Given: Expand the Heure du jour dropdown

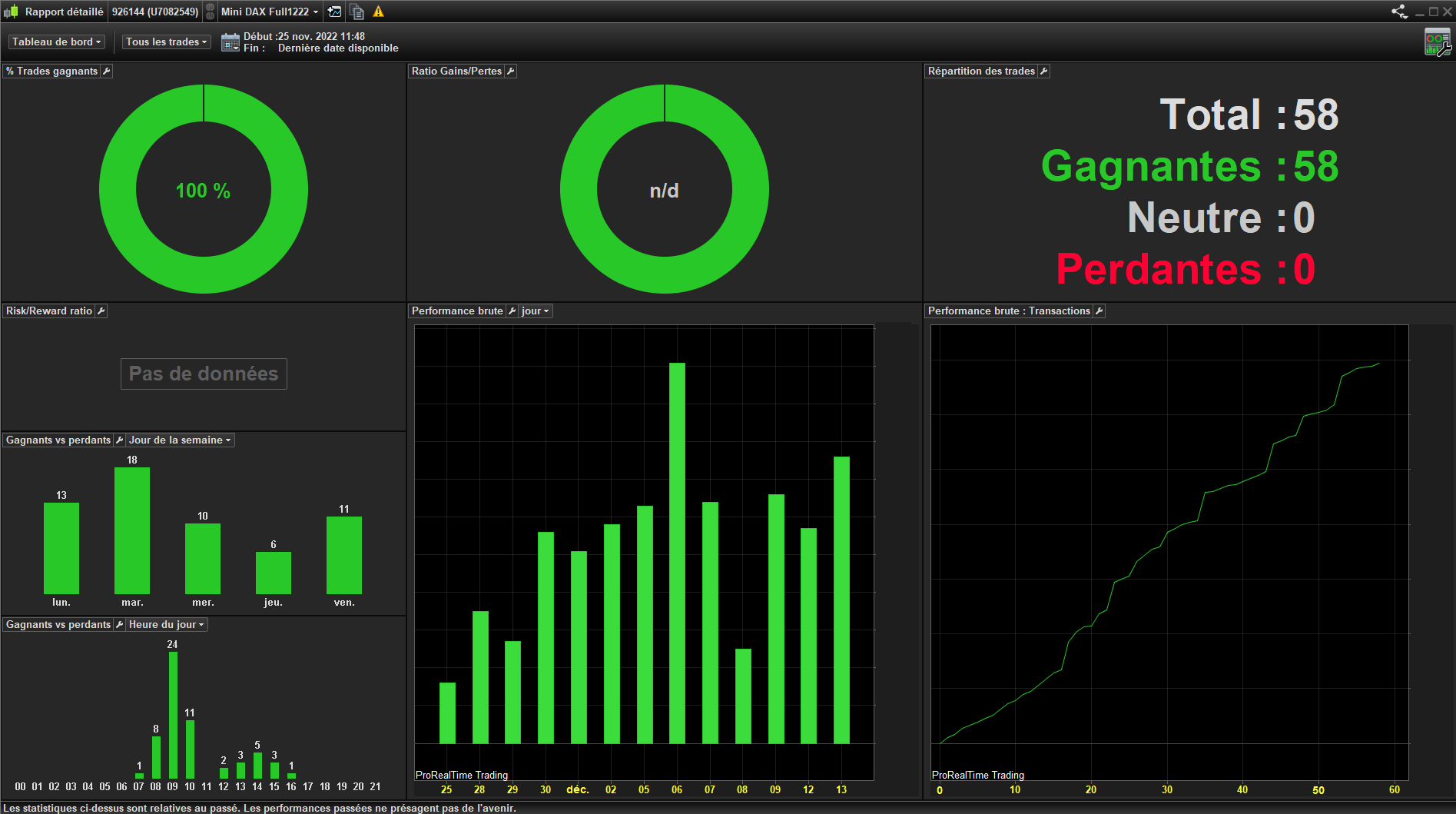Looking at the screenshot, I should tap(167, 624).
